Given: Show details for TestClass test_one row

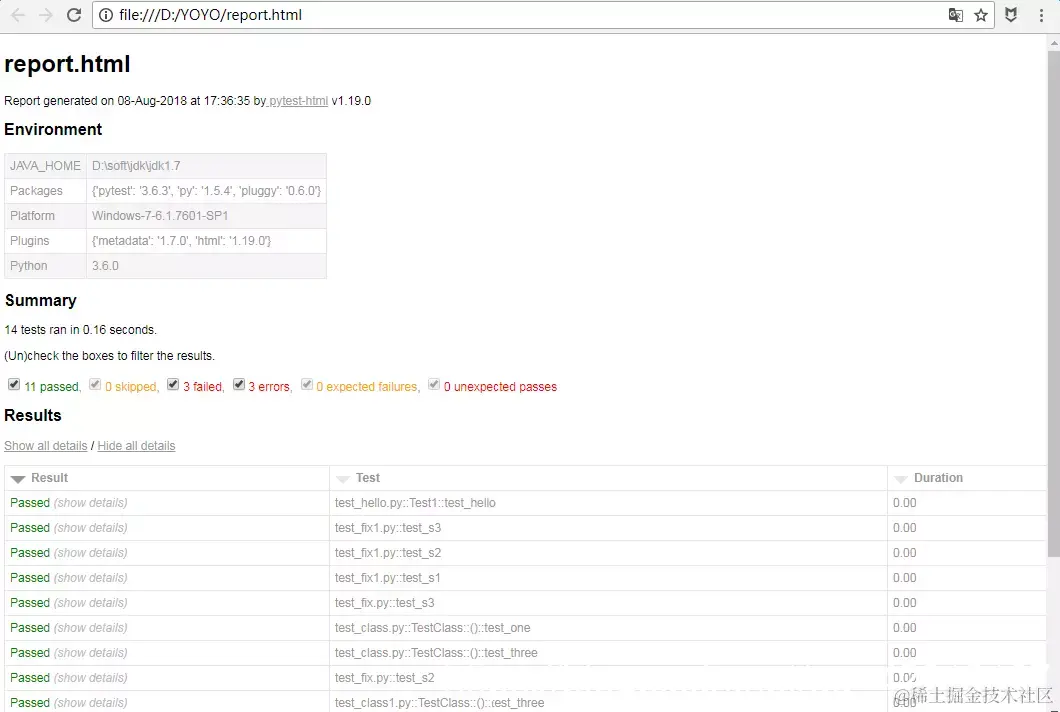Looking at the screenshot, I should [91, 627].
